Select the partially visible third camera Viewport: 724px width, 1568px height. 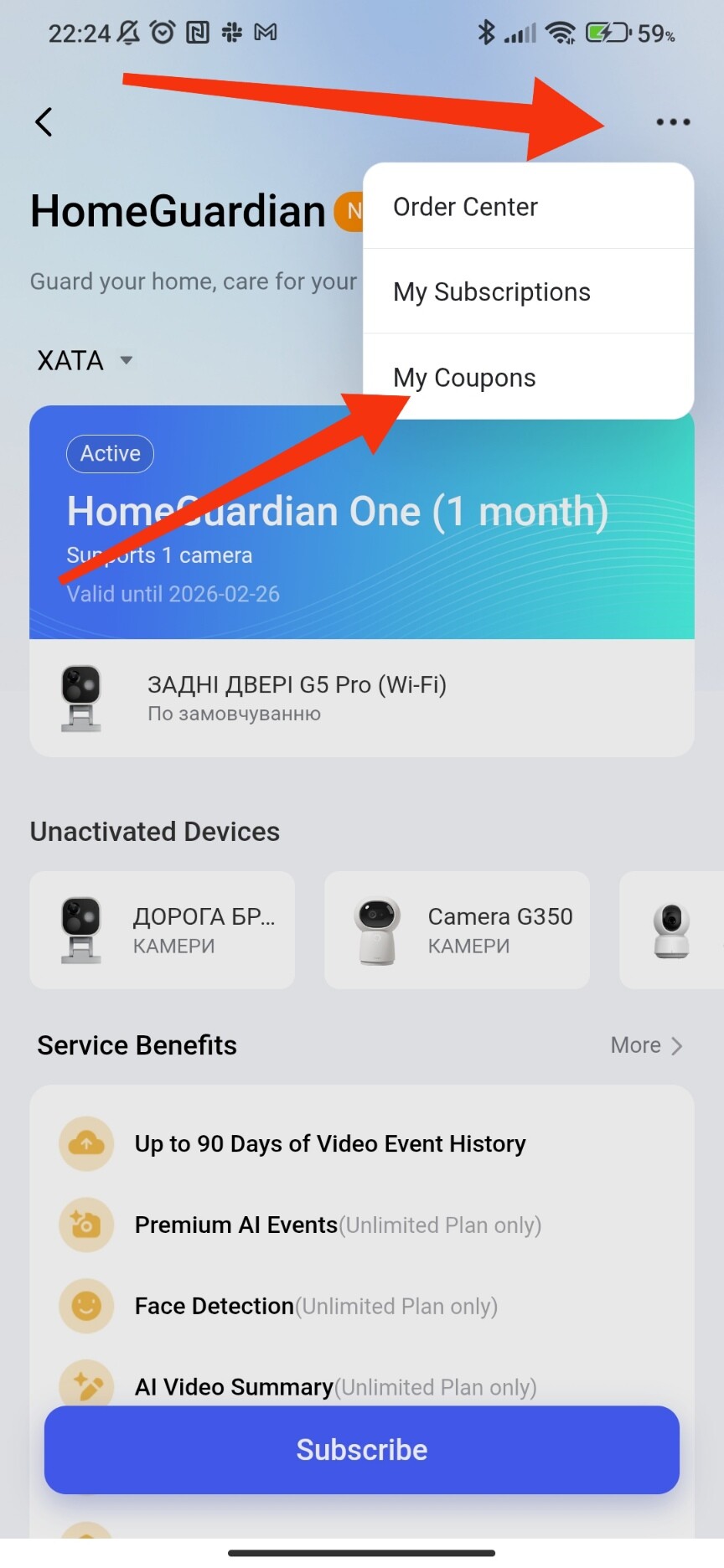671,930
